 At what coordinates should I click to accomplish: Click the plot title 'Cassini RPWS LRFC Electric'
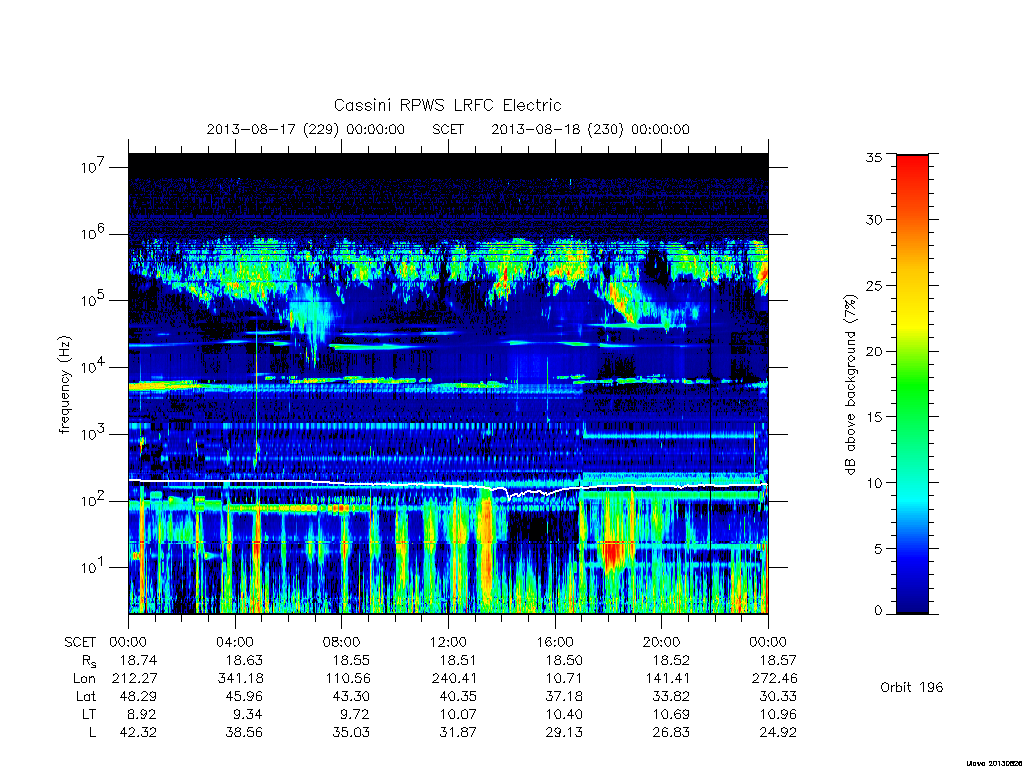click(x=447, y=105)
